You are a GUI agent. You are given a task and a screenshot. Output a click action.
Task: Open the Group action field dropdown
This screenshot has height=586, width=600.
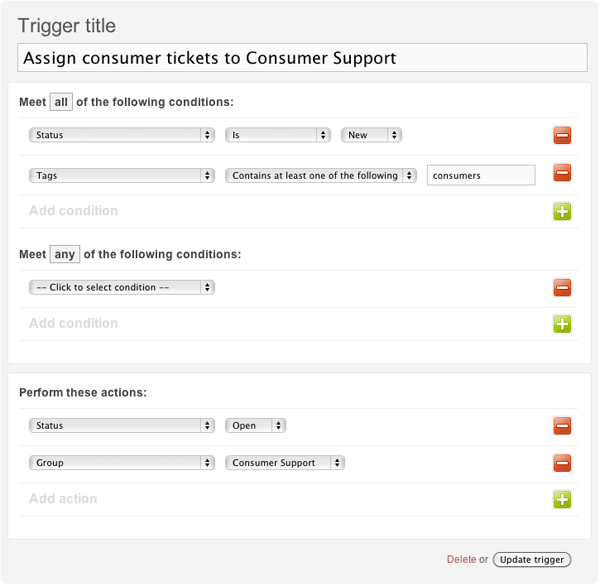[x=122, y=462]
